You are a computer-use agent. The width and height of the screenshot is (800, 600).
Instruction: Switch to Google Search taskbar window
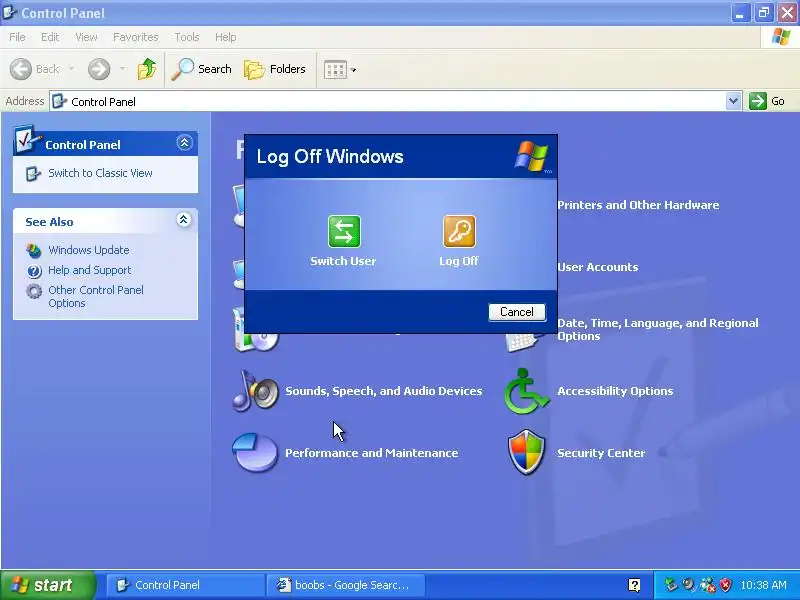(x=345, y=585)
